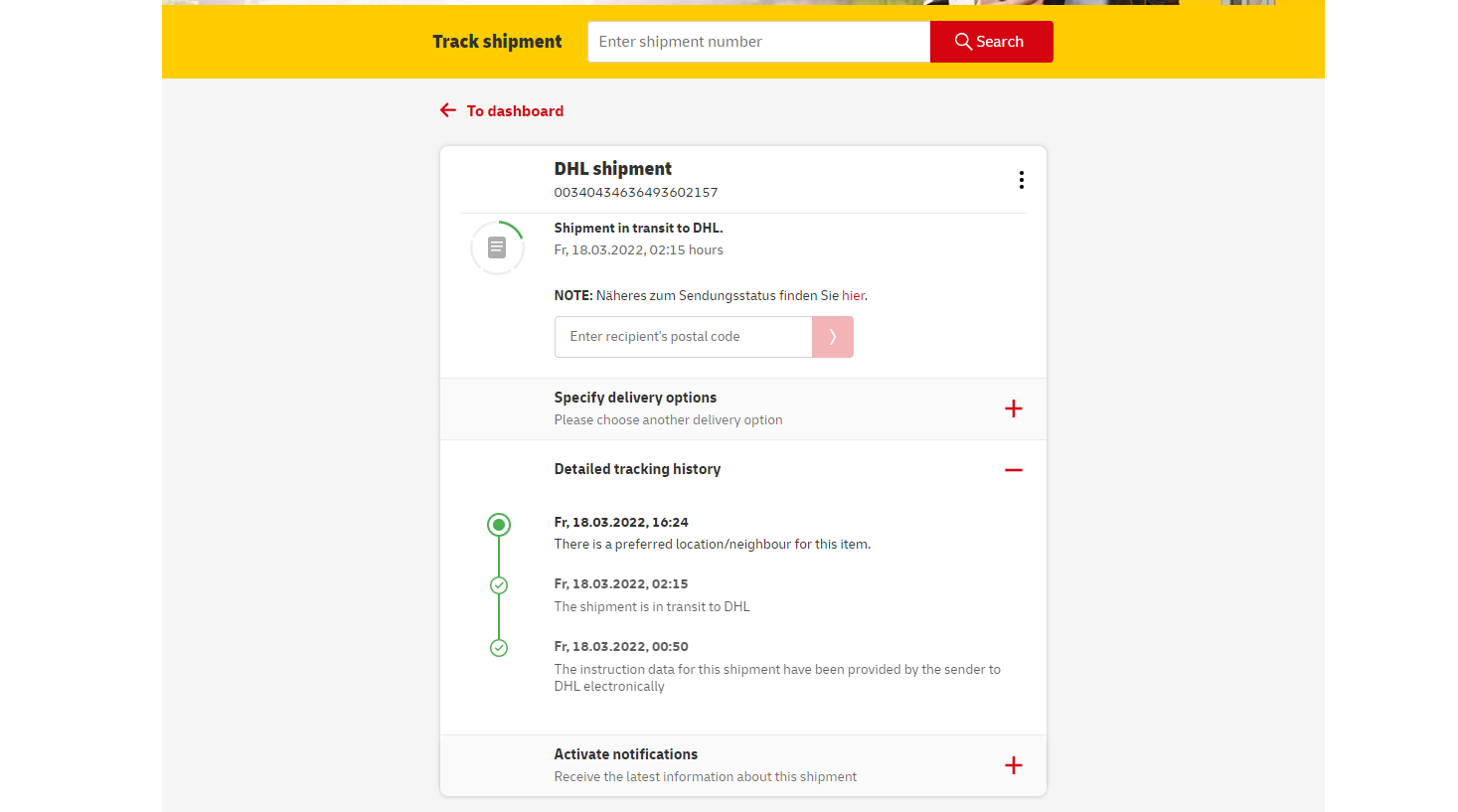Expand Activate notifications with plus icon
The width and height of the screenshot is (1458, 812).
tap(1013, 765)
